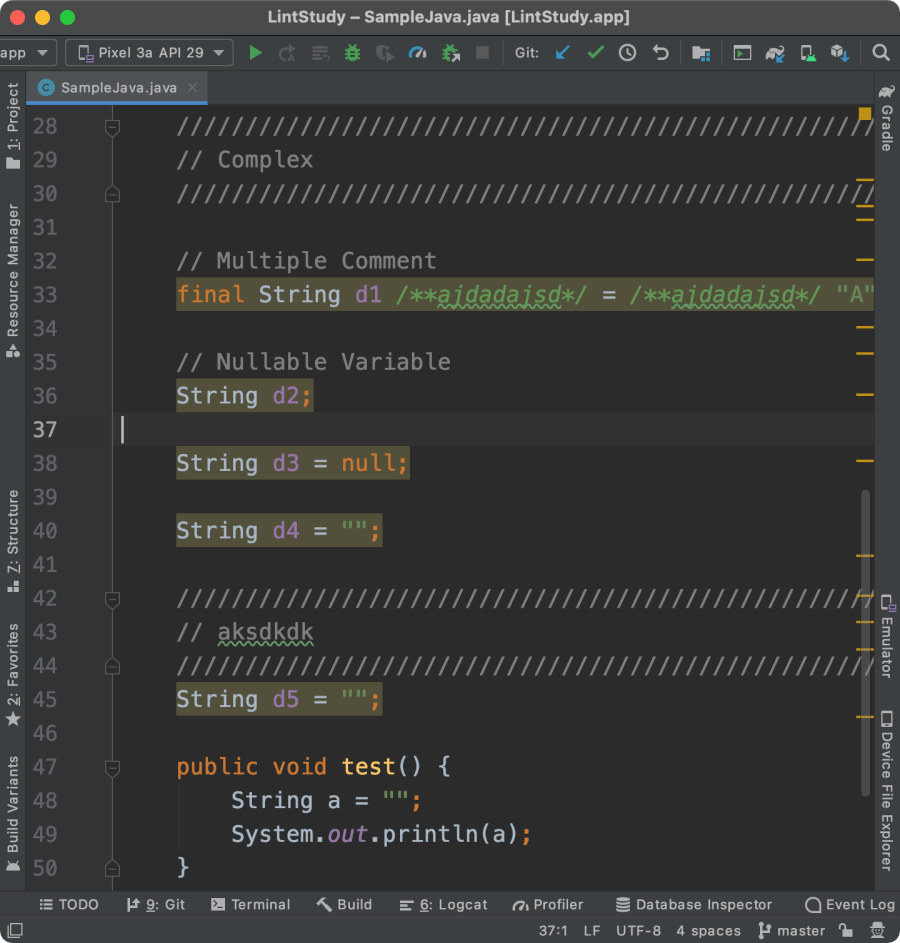Open the Profile app gauge icon
The height and width of the screenshot is (943, 900).
click(x=418, y=53)
